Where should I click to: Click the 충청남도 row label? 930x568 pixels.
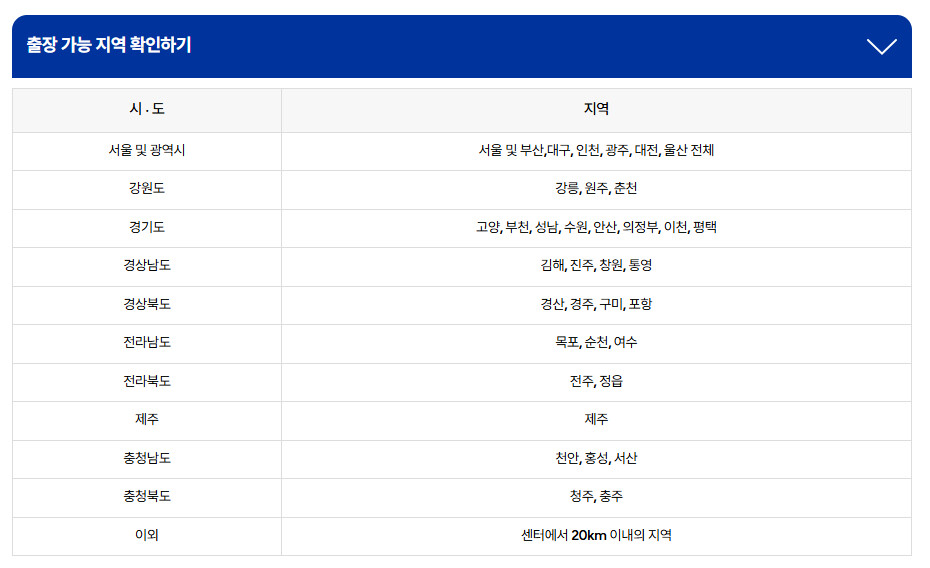point(147,458)
